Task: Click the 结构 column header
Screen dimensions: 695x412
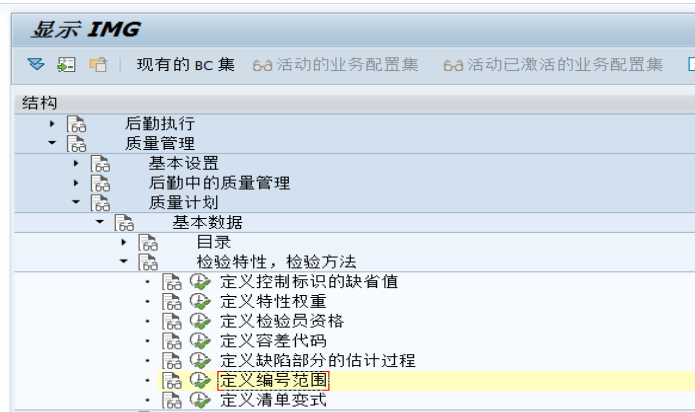Action: click(x=355, y=103)
